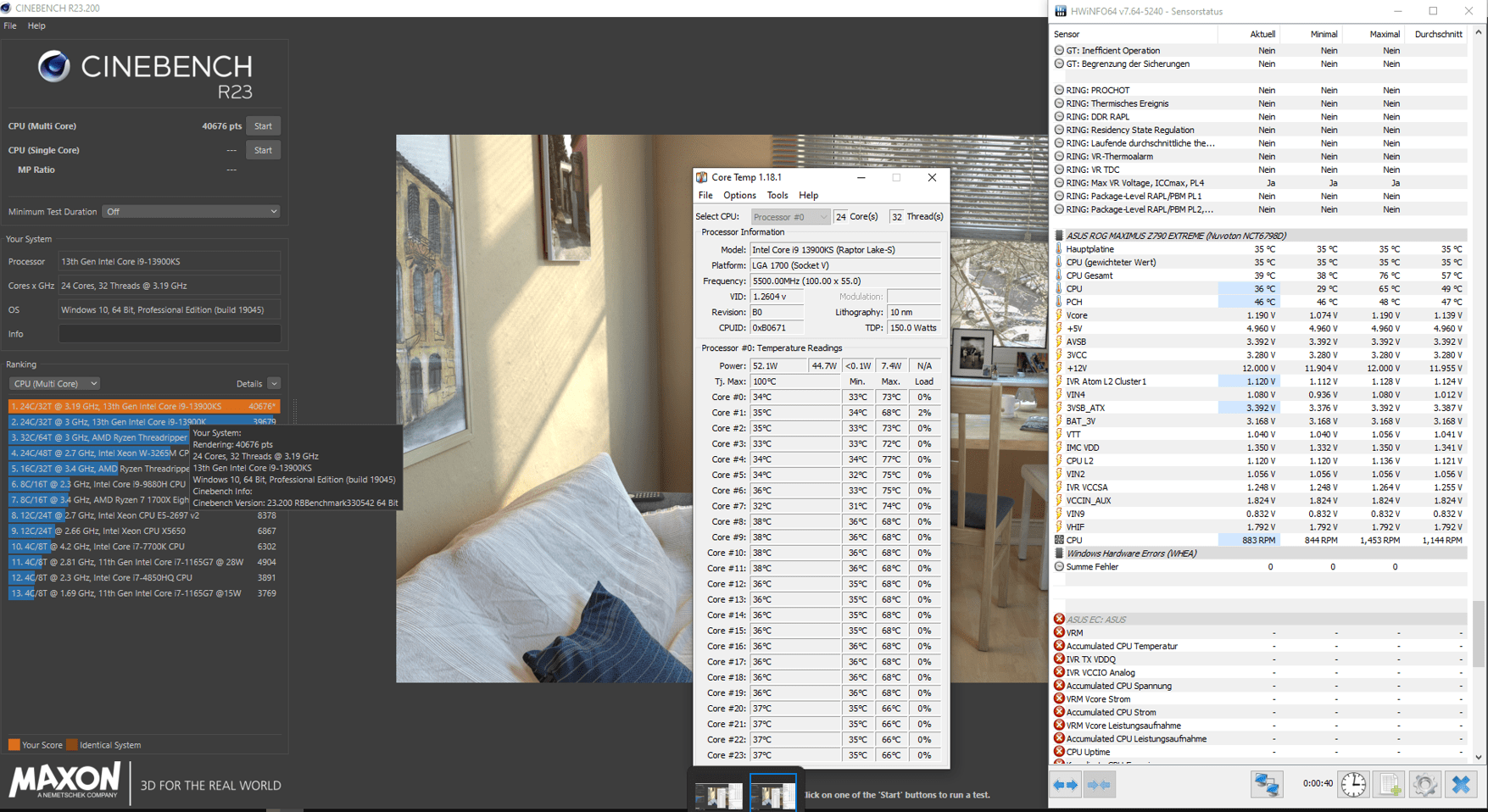Image resolution: width=1488 pixels, height=812 pixels.
Task: Start the CPU Single Core test
Action: coord(263,150)
